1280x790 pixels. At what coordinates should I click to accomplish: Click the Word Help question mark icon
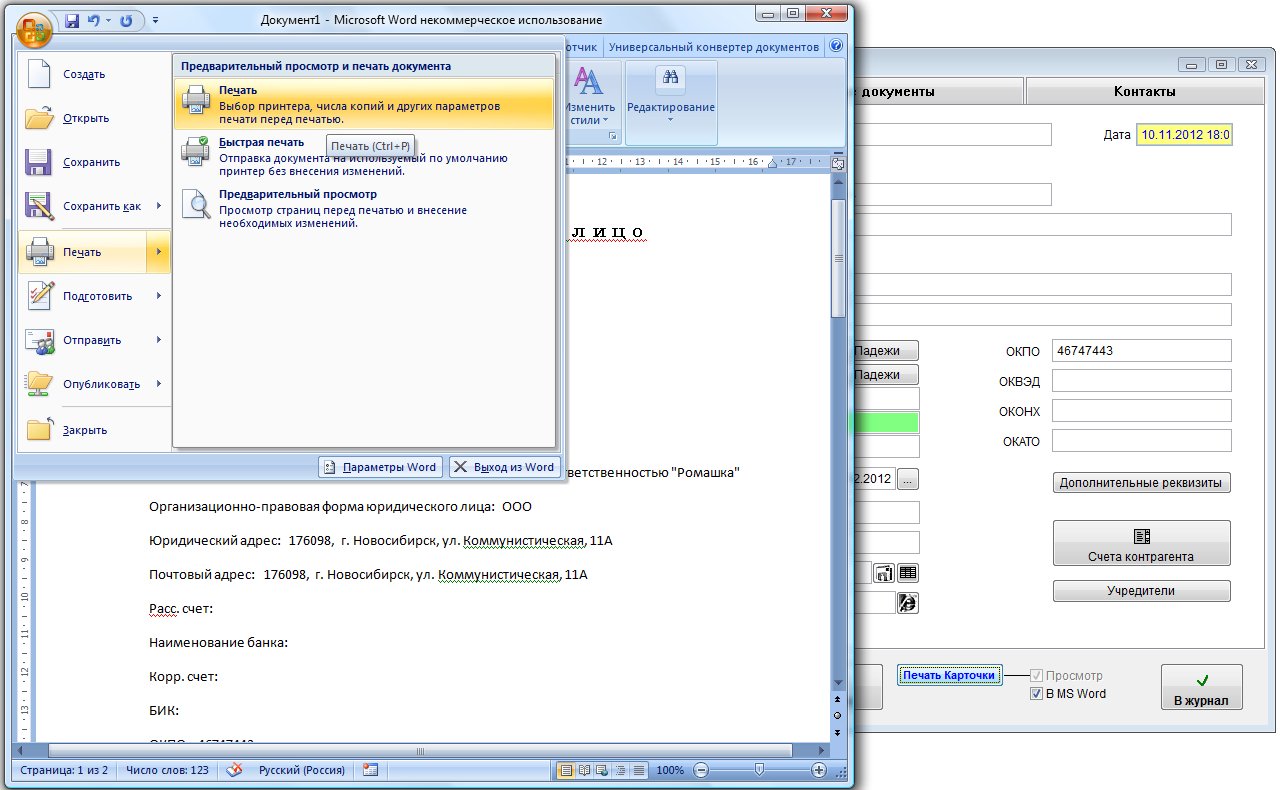836,46
